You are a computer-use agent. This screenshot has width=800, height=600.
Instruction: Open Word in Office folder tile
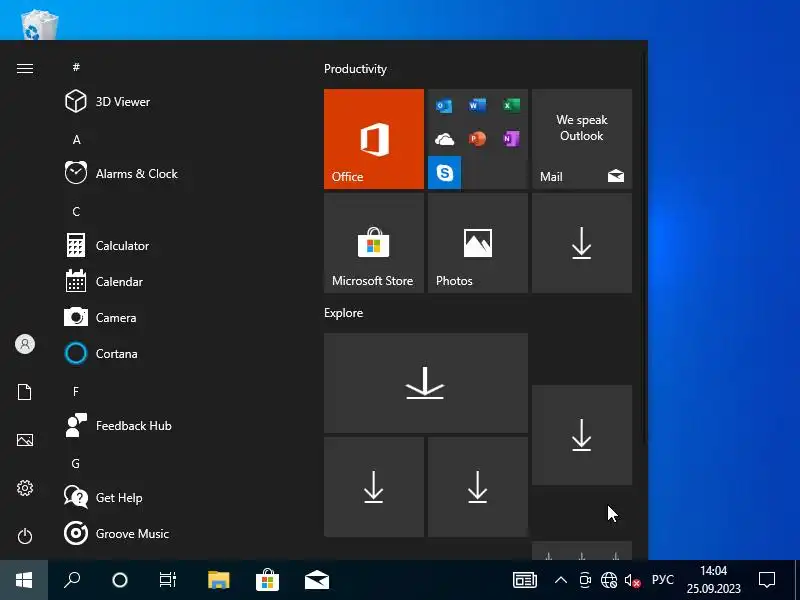(478, 105)
